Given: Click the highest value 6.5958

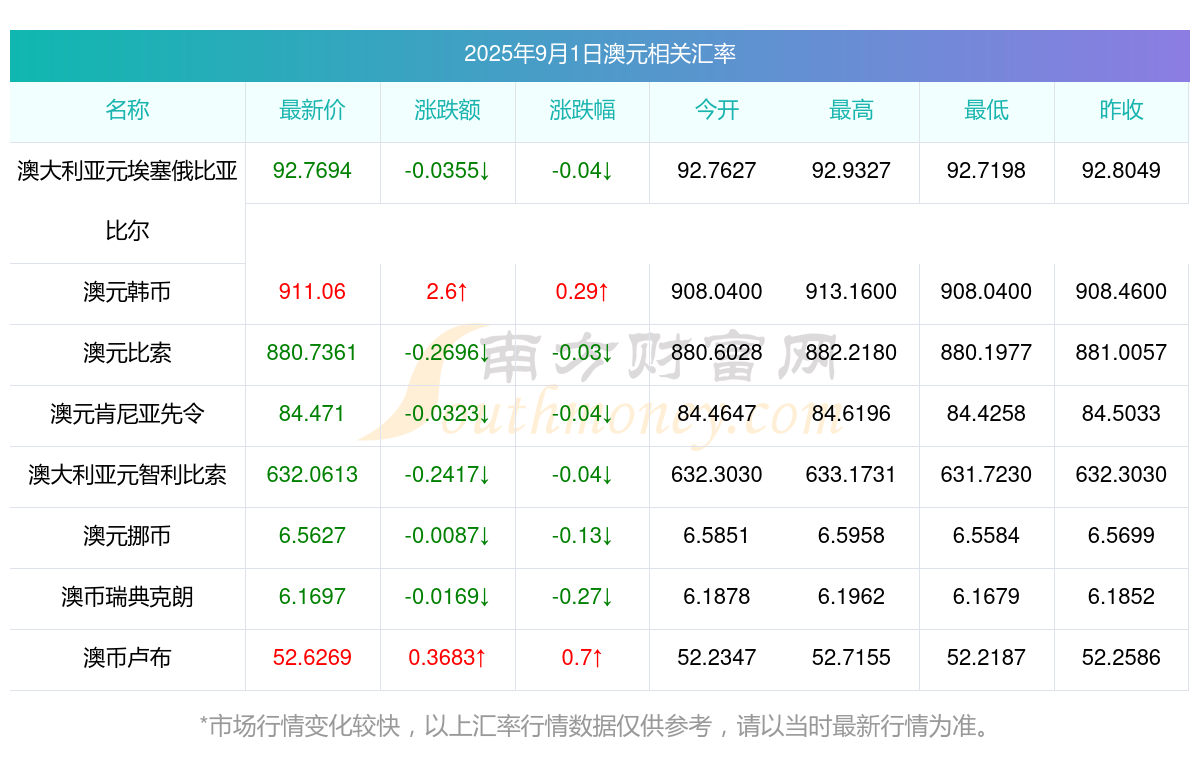Looking at the screenshot, I should pos(851,536).
